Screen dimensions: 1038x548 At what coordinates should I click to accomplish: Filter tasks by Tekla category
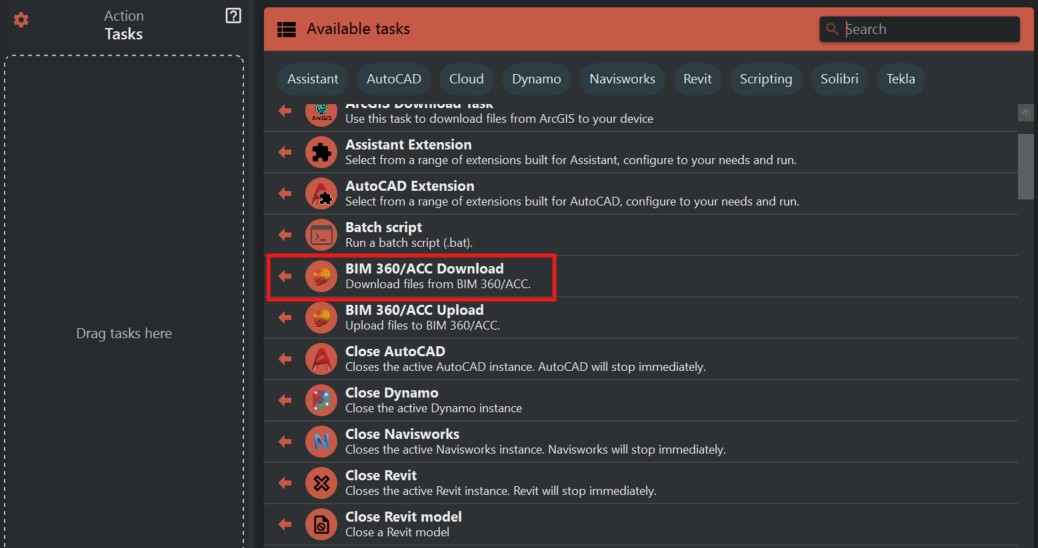coord(901,79)
